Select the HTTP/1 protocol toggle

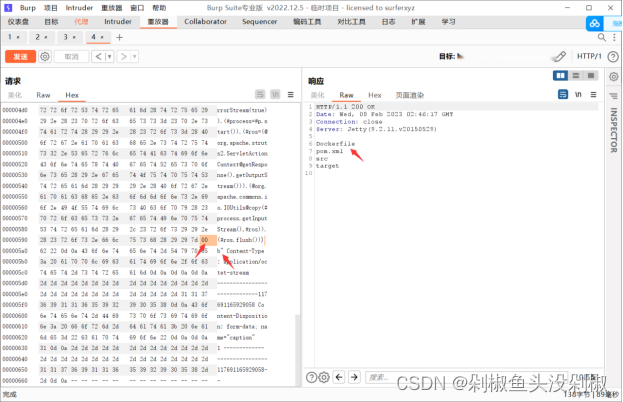coord(589,56)
